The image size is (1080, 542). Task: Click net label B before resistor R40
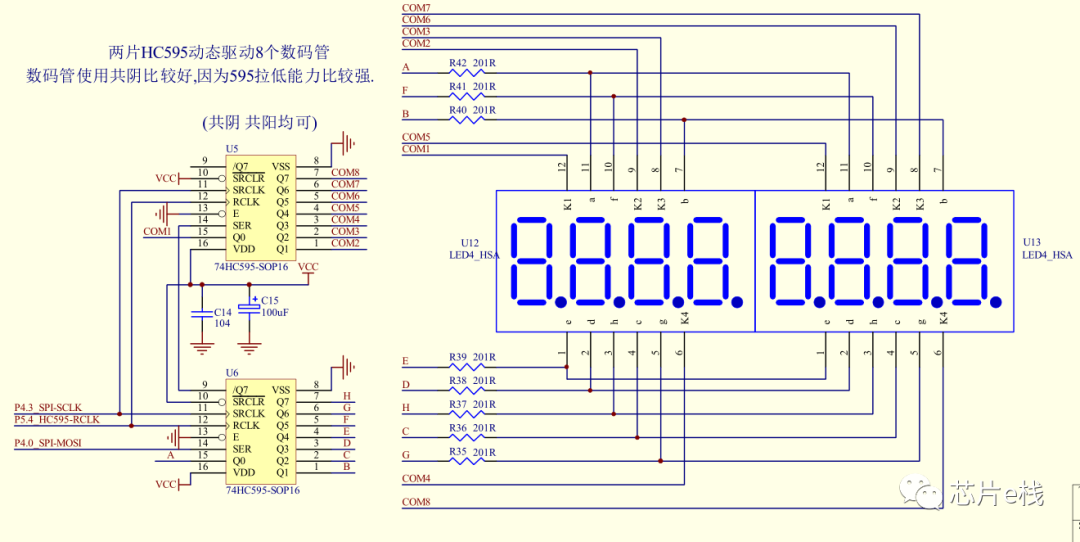406,114
